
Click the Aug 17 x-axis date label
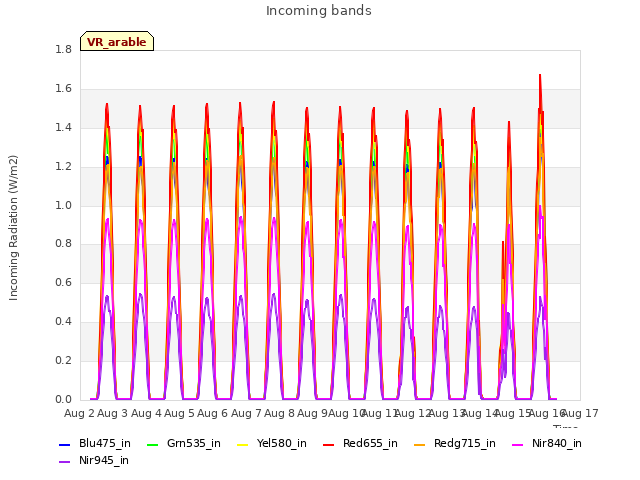point(580,413)
